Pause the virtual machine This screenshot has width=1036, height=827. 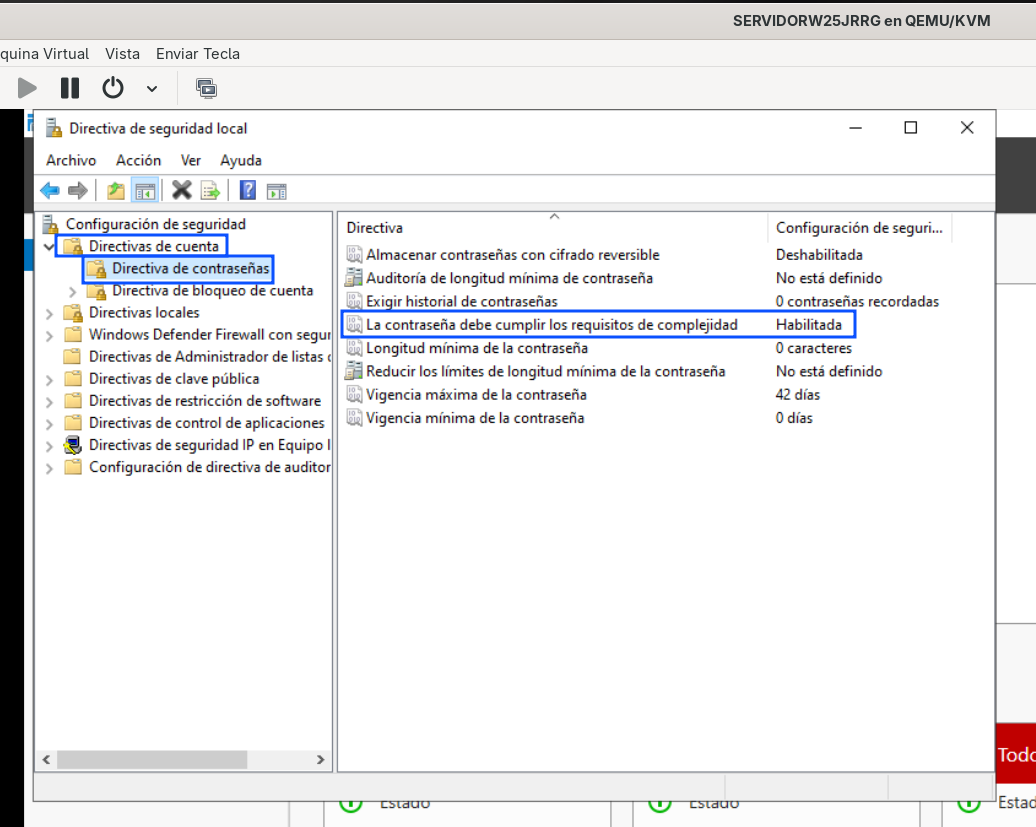69,88
